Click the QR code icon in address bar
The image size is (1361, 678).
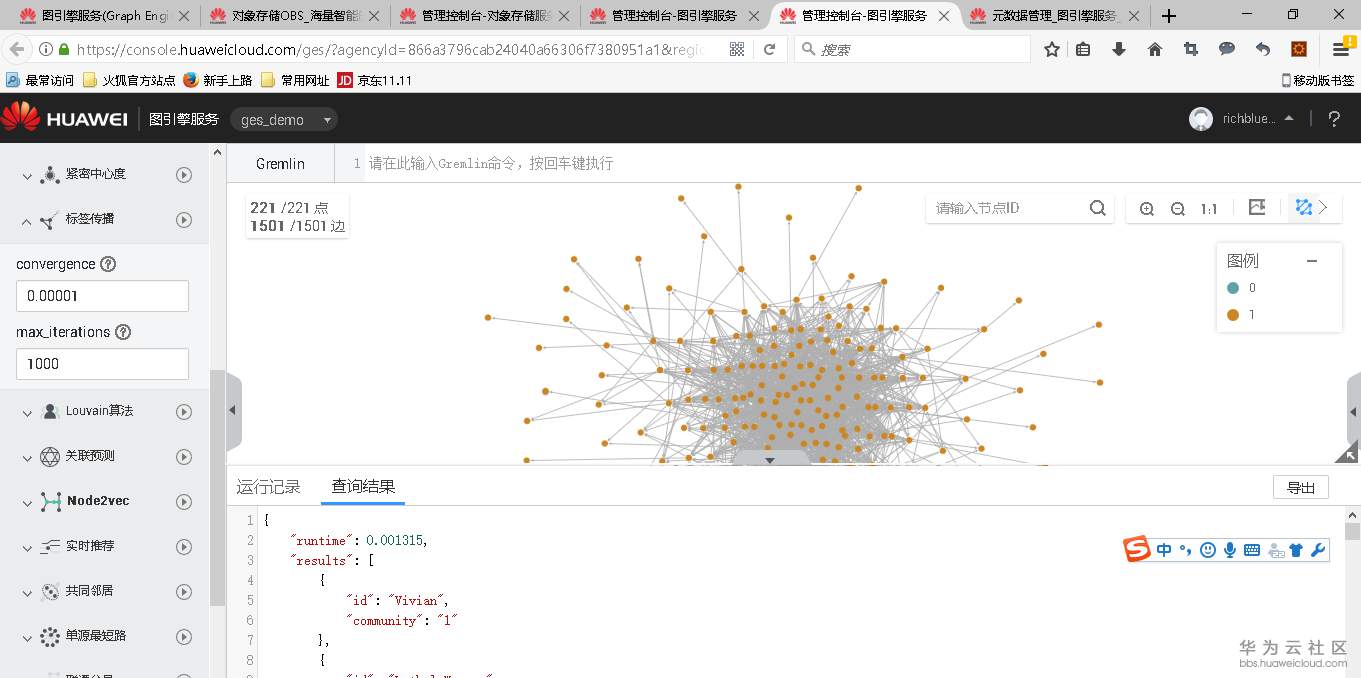coord(737,49)
